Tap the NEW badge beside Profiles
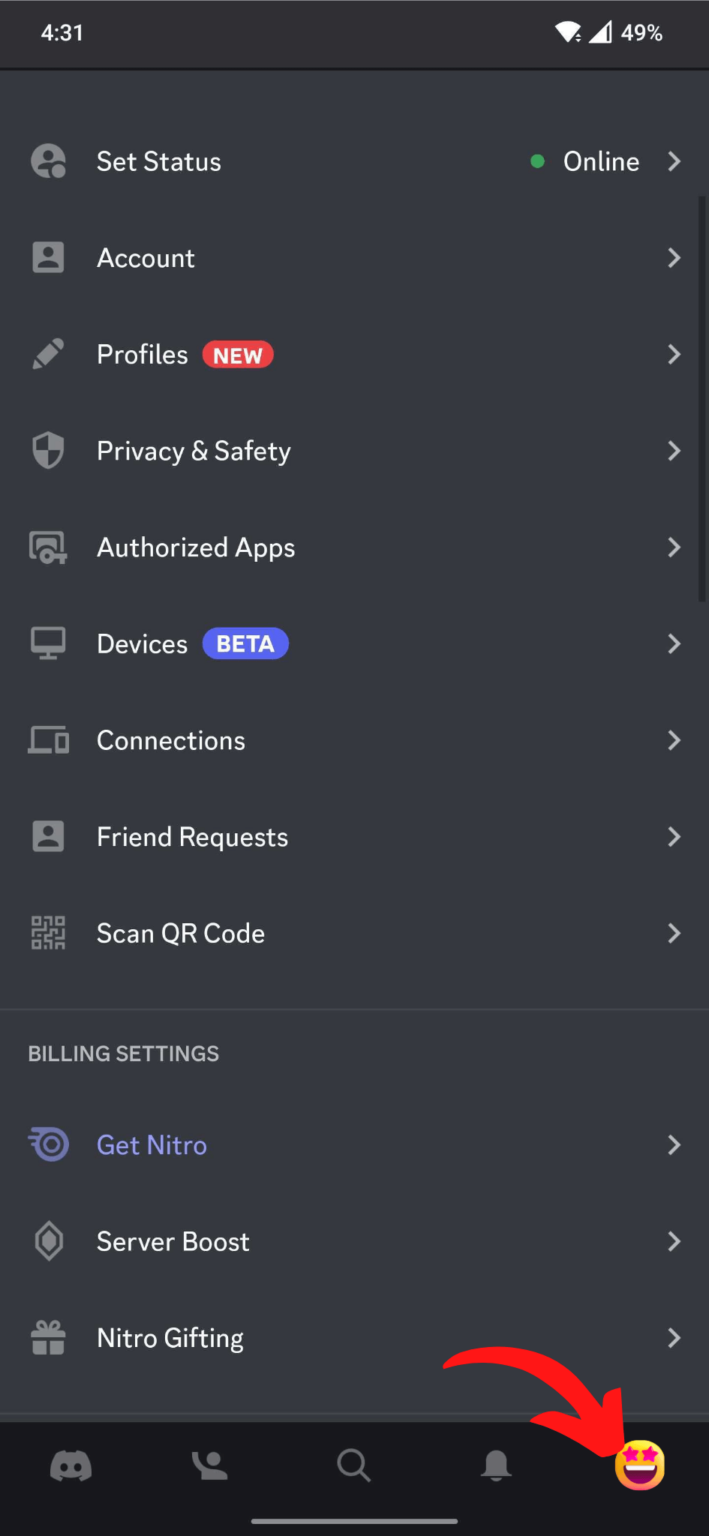The height and width of the screenshot is (1536, 709). (x=237, y=354)
